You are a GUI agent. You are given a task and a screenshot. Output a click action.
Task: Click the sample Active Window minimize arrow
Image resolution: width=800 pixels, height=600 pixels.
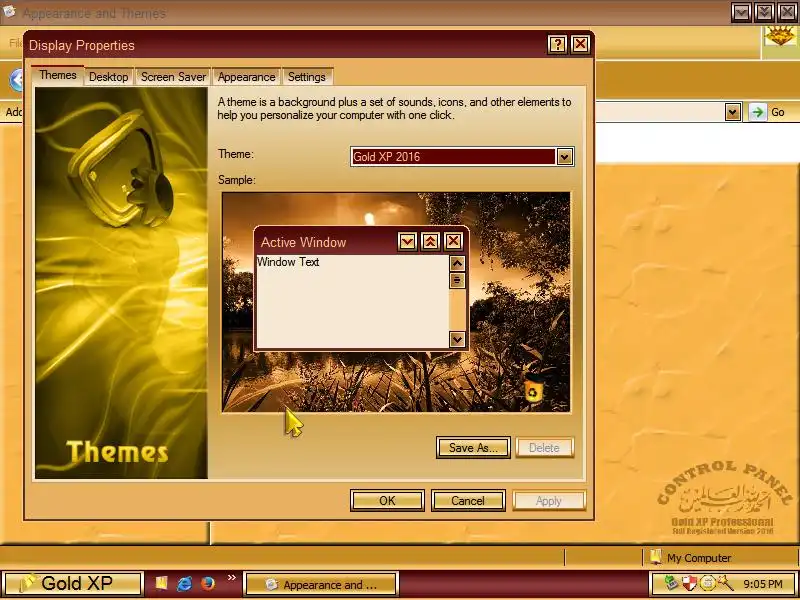point(407,241)
